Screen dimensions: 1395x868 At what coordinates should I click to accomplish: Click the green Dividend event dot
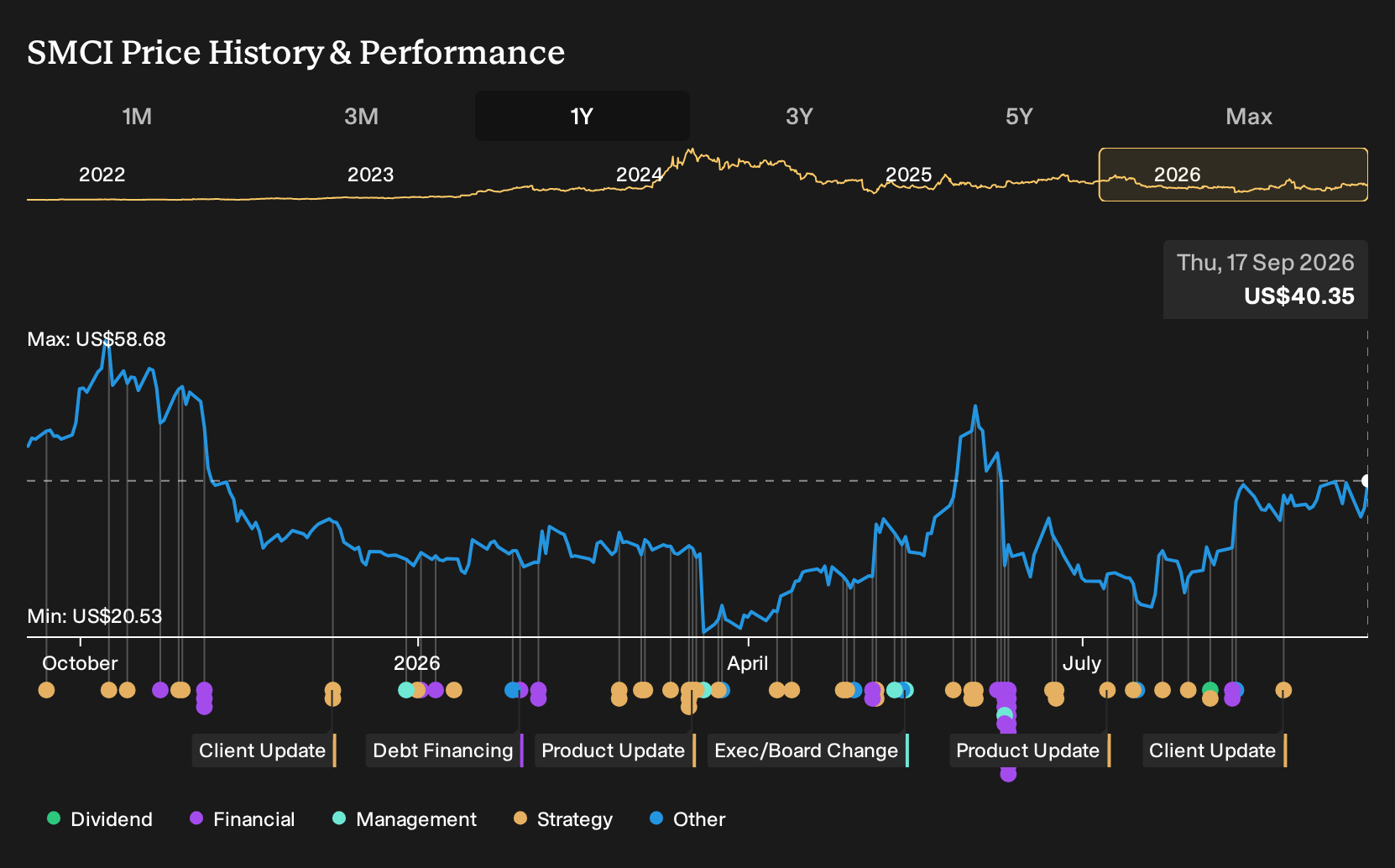pos(1210,690)
